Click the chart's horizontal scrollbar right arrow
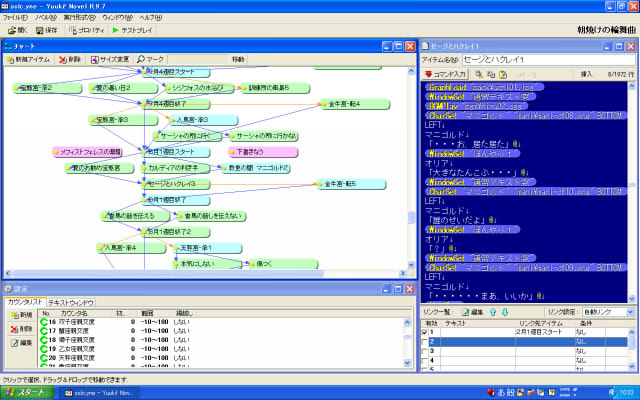Image resolution: width=640 pixels, height=400 pixels. [403, 273]
